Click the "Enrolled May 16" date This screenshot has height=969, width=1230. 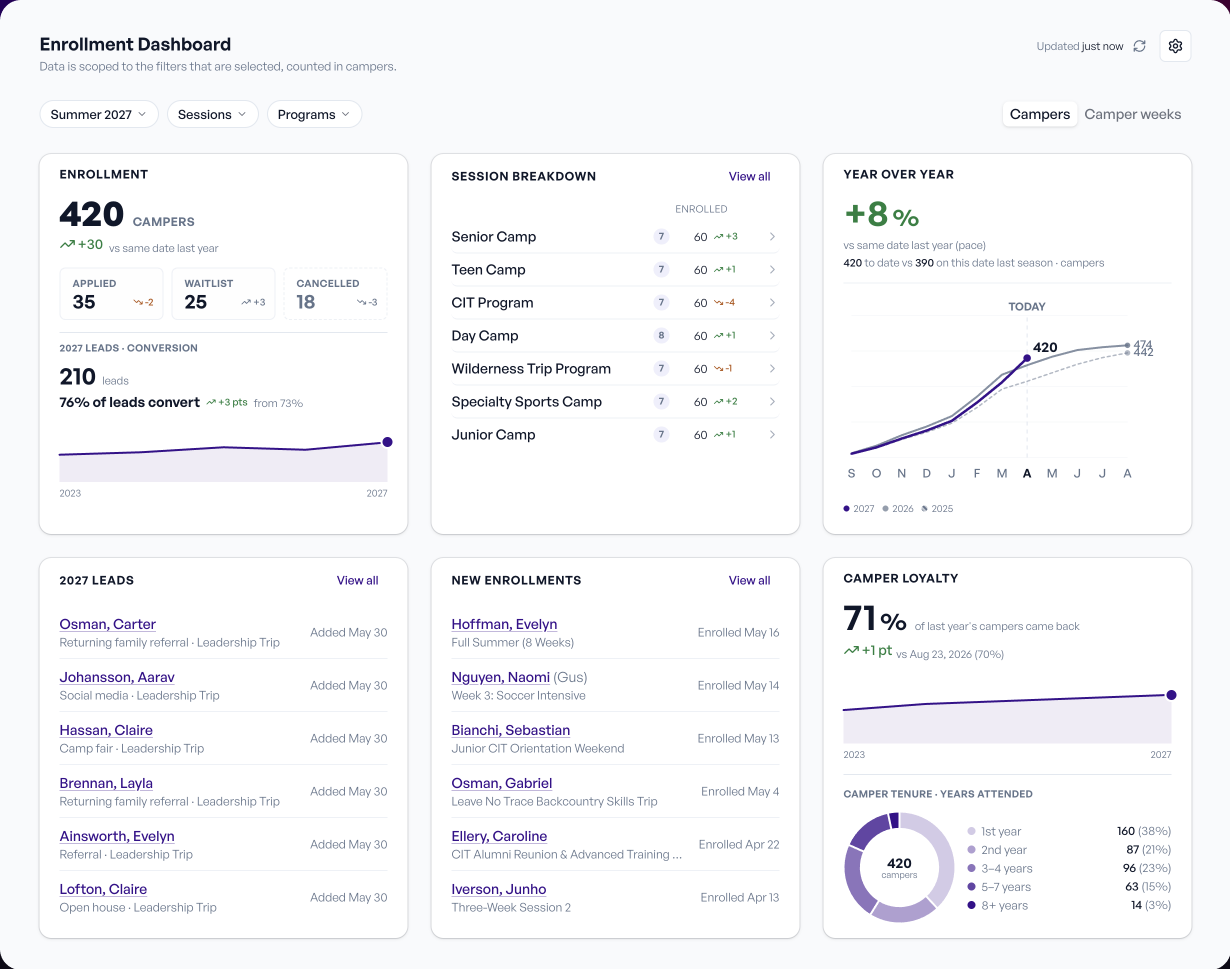tap(738, 632)
